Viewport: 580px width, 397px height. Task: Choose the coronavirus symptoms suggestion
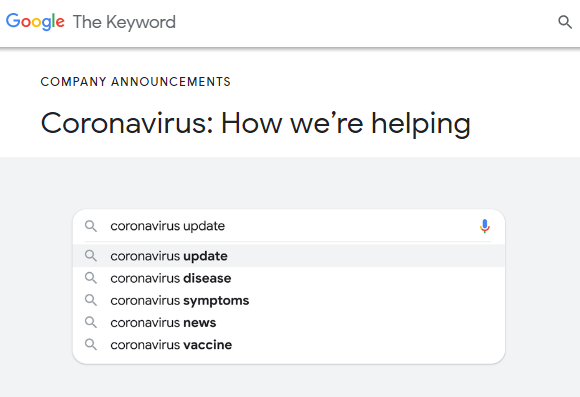pos(289,300)
